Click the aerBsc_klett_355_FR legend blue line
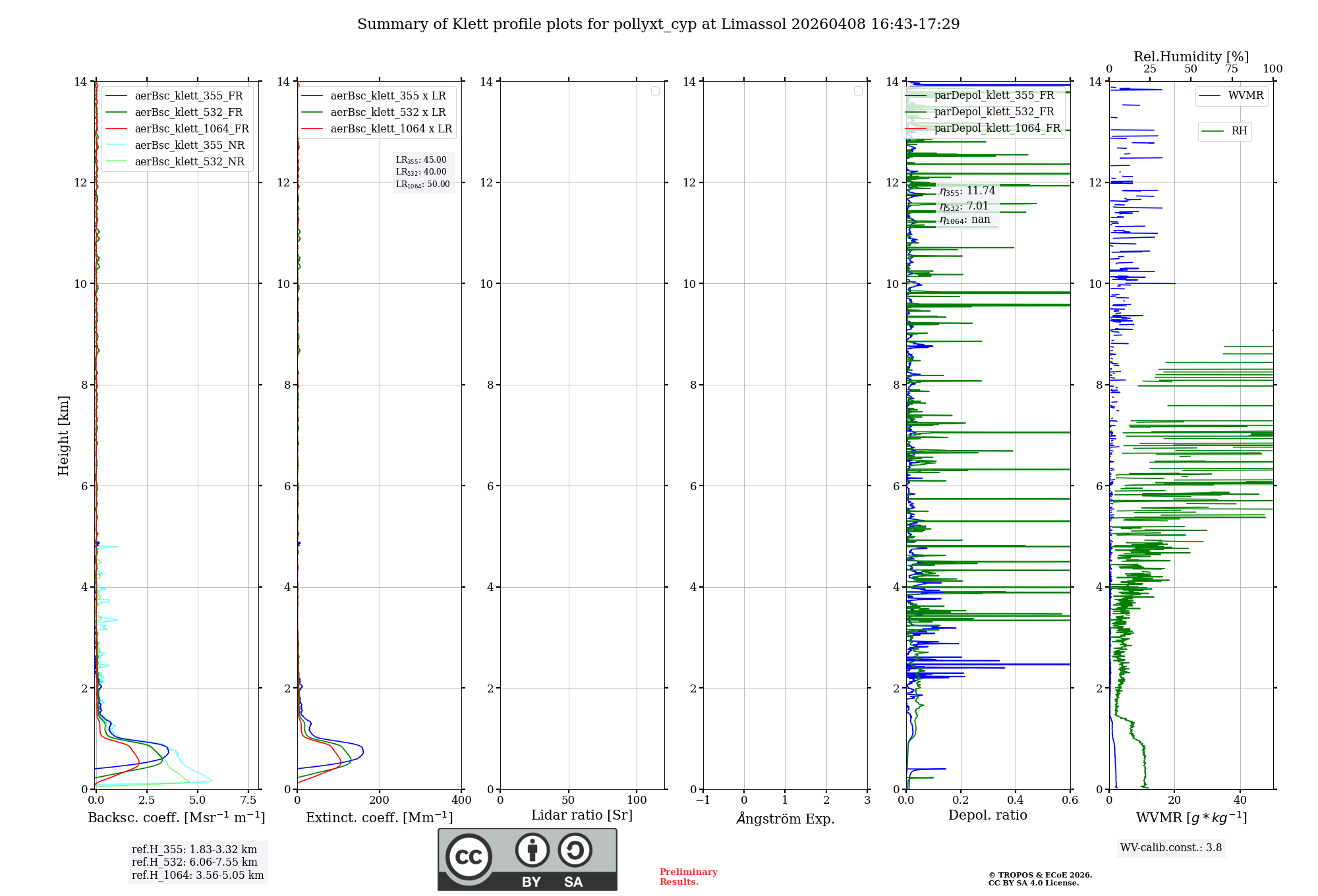Viewport: 1318px width, 896px height. click(x=116, y=96)
